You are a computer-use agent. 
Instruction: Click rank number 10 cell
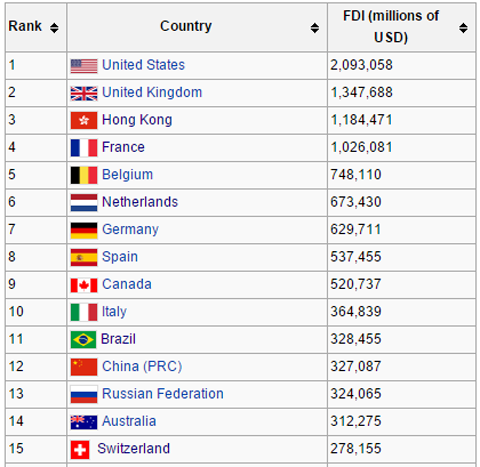[36, 312]
